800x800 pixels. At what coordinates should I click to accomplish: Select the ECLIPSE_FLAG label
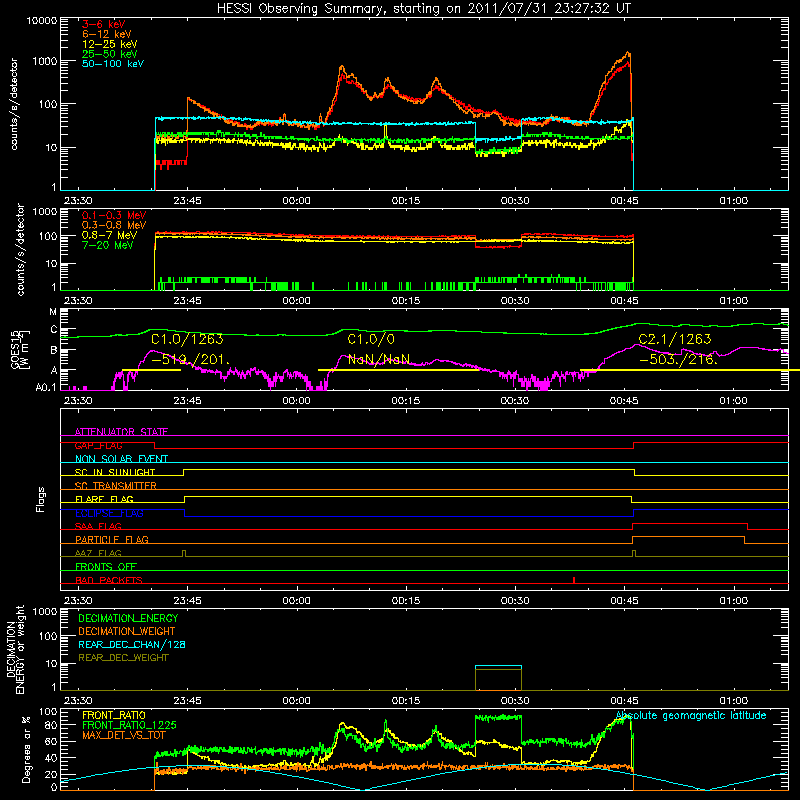(x=109, y=513)
